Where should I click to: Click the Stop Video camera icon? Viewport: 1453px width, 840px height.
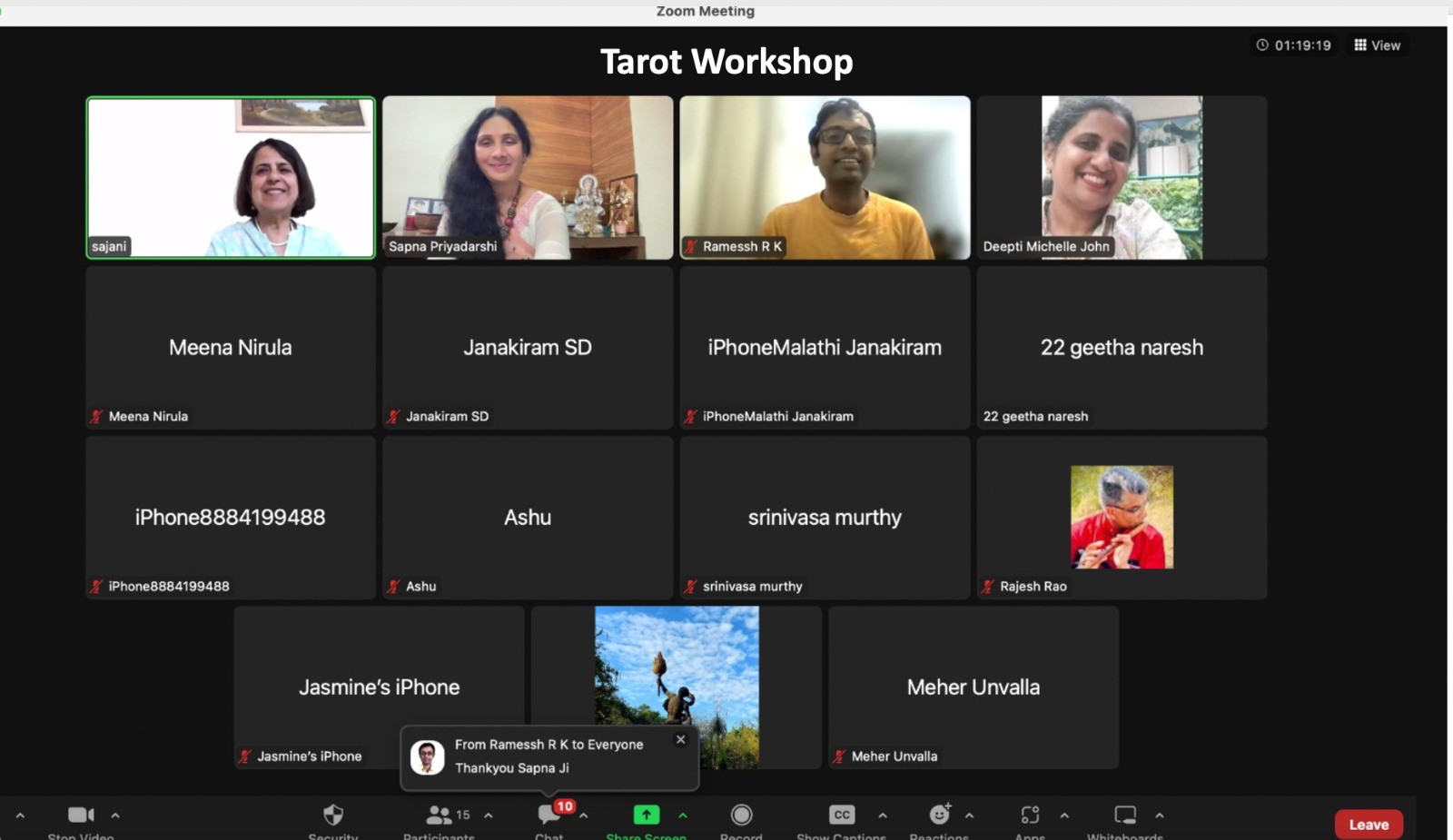[81, 815]
